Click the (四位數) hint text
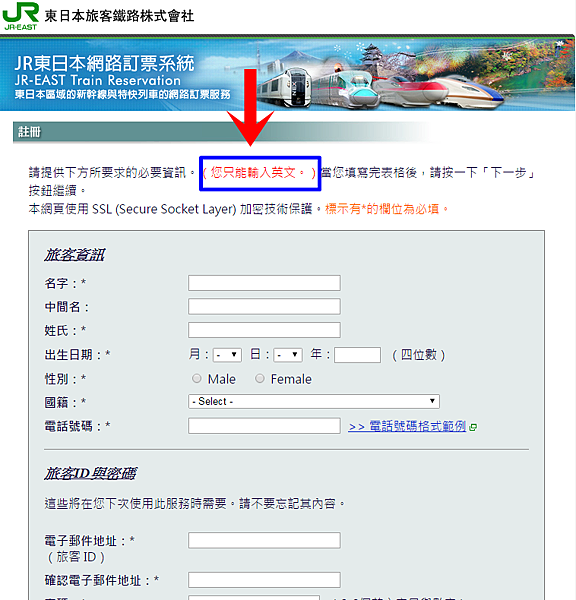Image resolution: width=576 pixels, height=600 pixels. click(418, 355)
